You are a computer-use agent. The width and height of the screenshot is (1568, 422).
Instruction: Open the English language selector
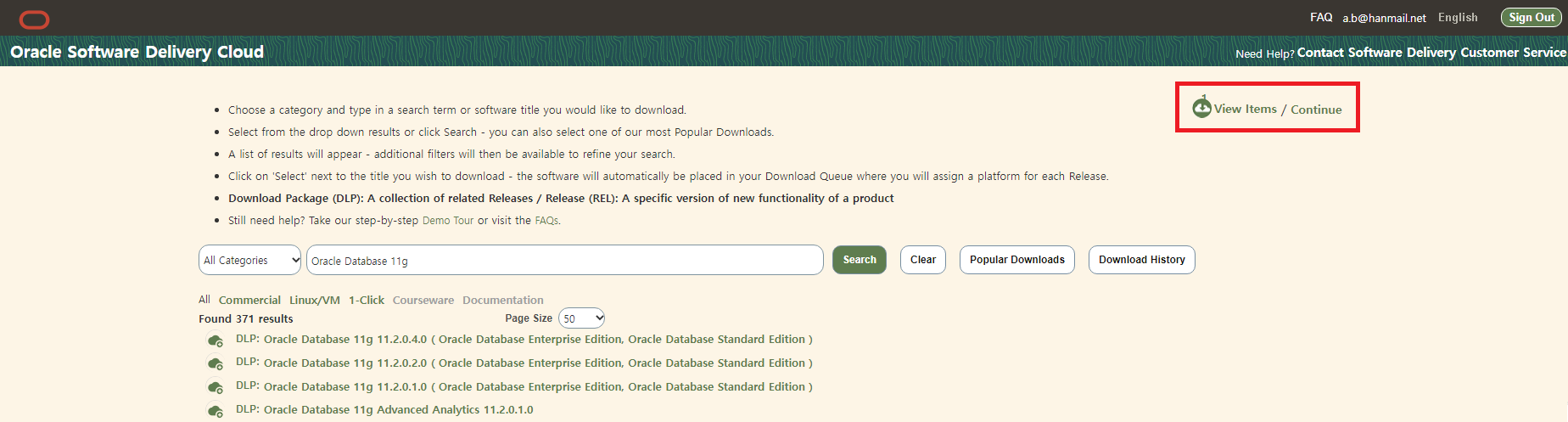[1458, 17]
